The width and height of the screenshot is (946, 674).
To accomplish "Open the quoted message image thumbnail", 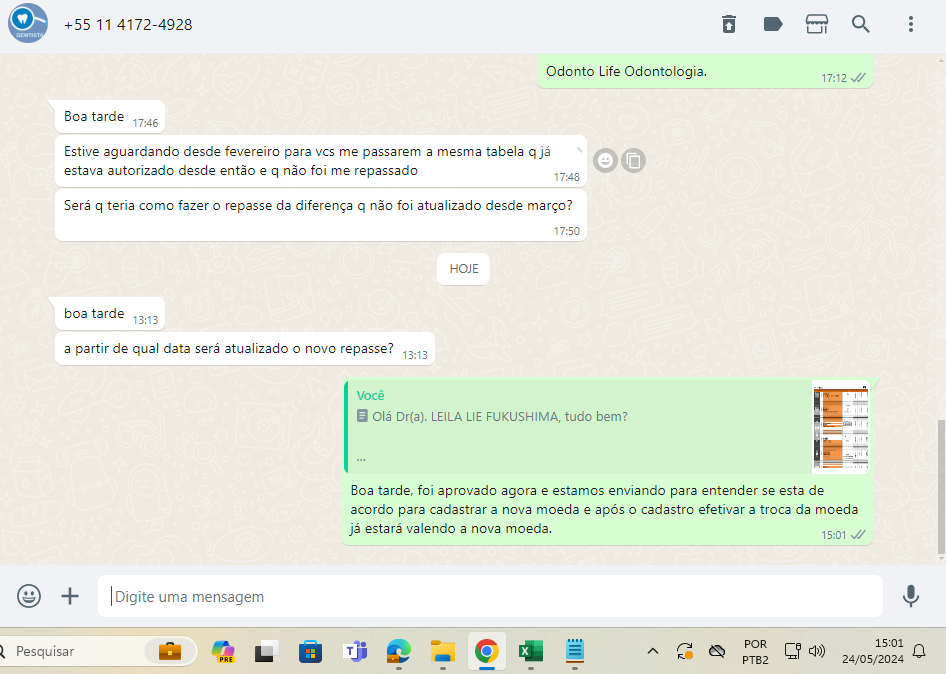I will pyautogui.click(x=840, y=427).
